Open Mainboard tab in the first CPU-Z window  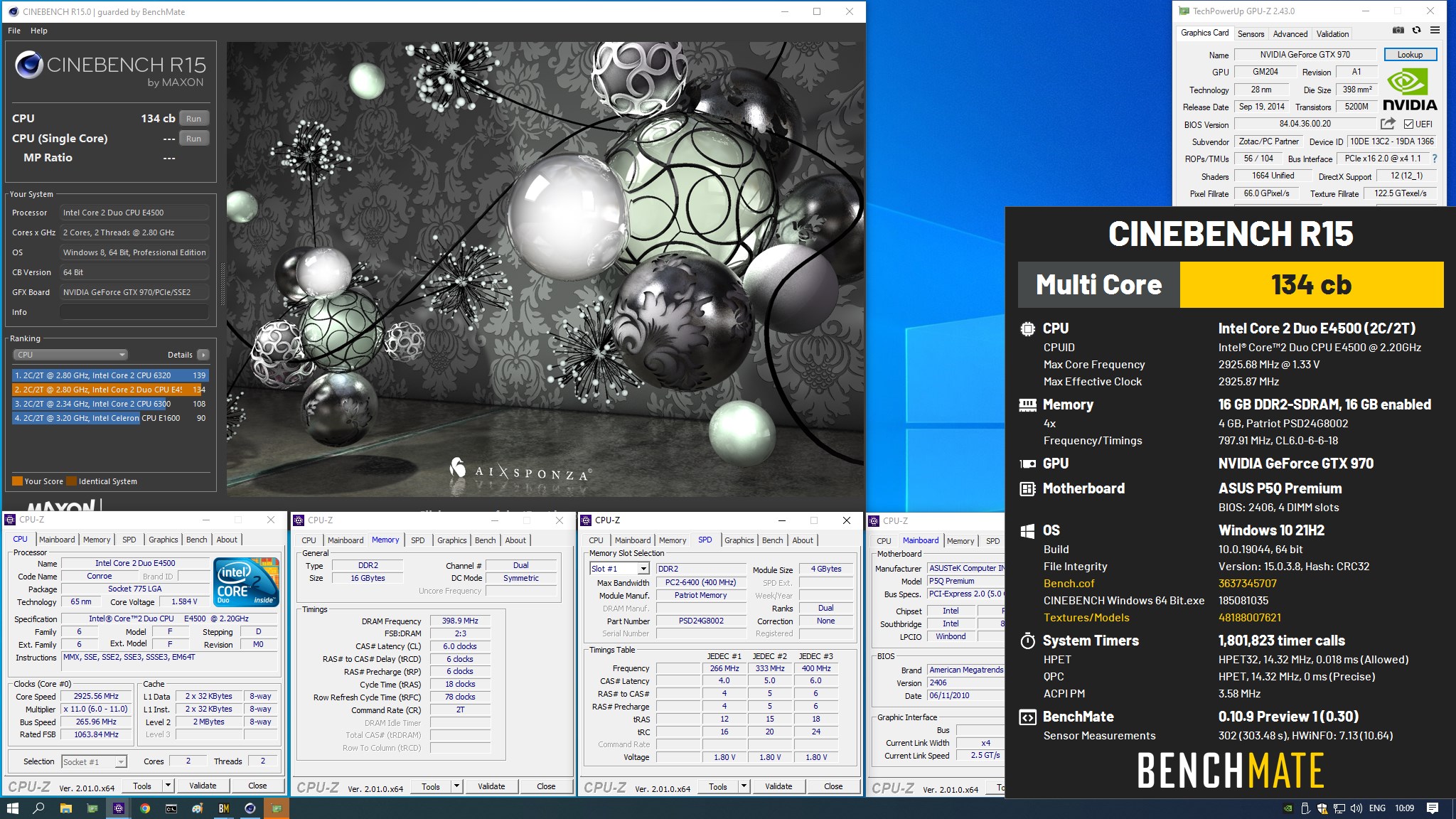[x=57, y=540]
